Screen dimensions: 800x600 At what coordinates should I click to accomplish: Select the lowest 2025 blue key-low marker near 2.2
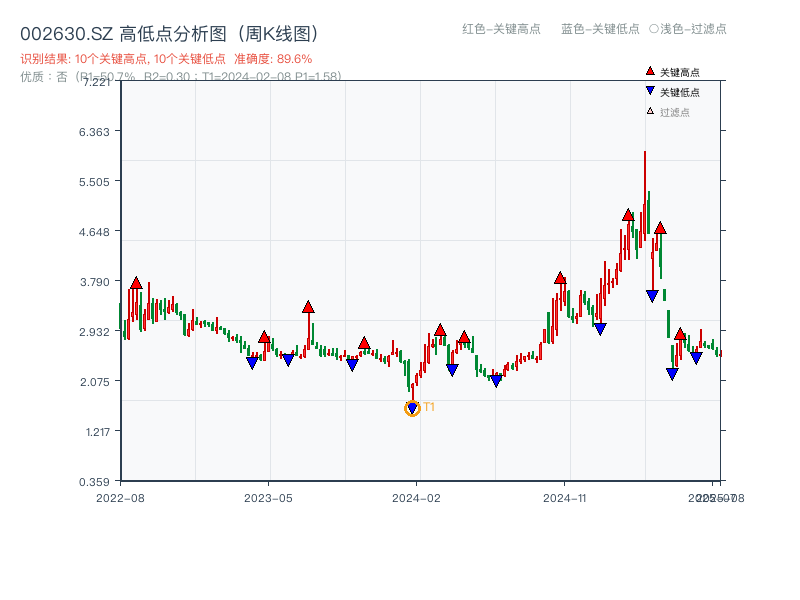pyautogui.click(x=672, y=374)
